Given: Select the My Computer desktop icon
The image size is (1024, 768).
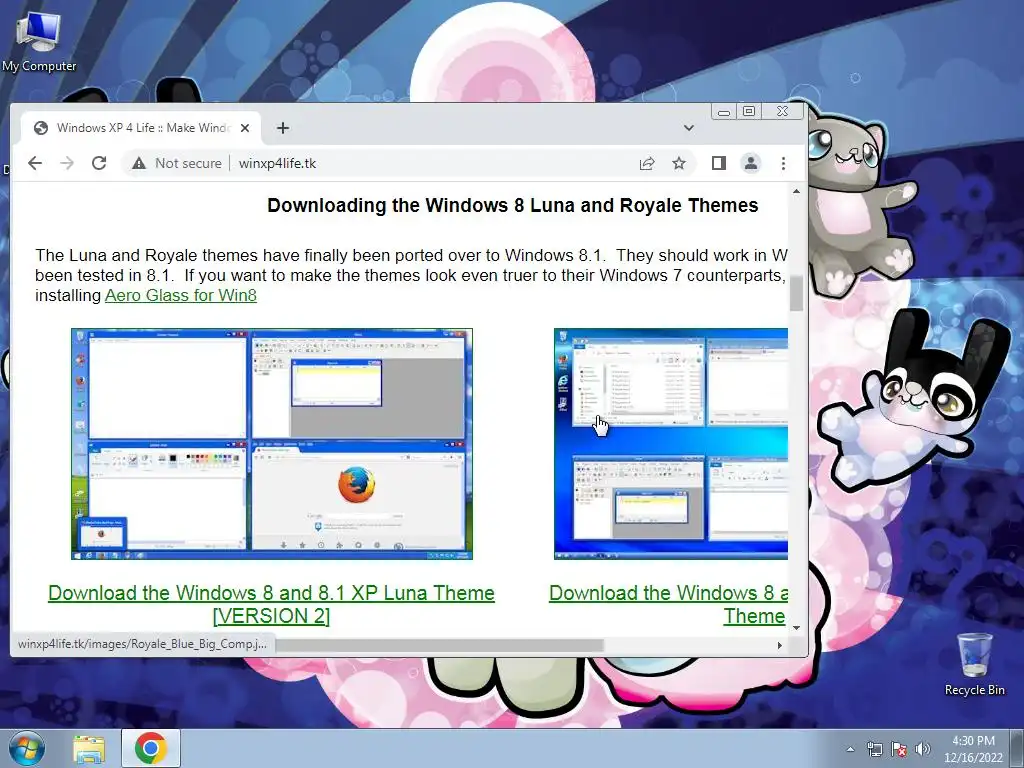Looking at the screenshot, I should 39,42.
